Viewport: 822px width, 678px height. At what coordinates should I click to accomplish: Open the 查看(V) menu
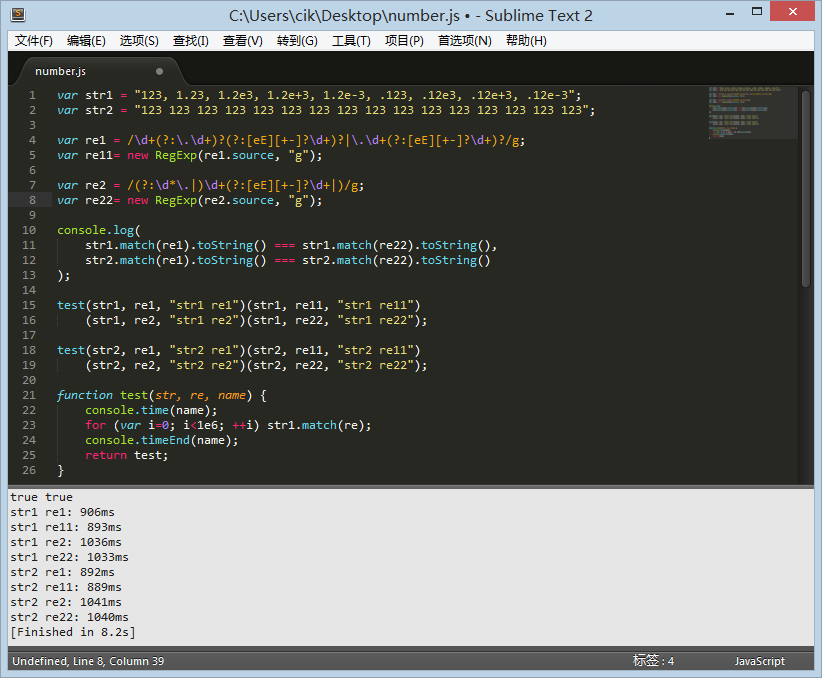pyautogui.click(x=243, y=41)
